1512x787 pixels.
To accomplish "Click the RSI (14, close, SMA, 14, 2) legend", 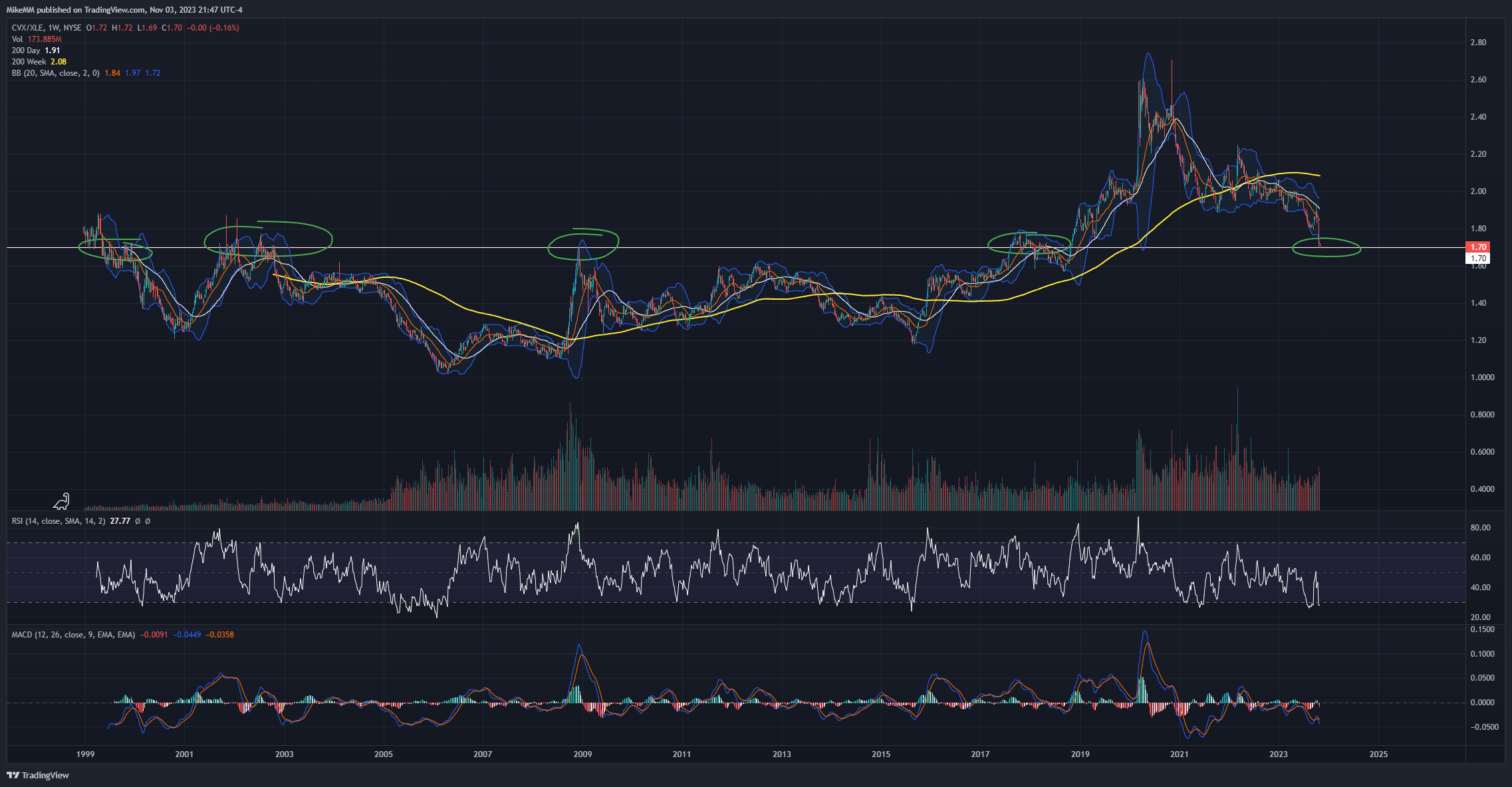I will pos(59,521).
